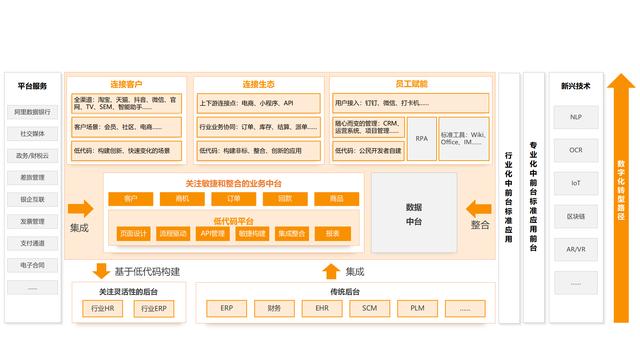The image size is (640, 360).
Task: Click the orange right arrow above 集成
Action: [80, 209]
